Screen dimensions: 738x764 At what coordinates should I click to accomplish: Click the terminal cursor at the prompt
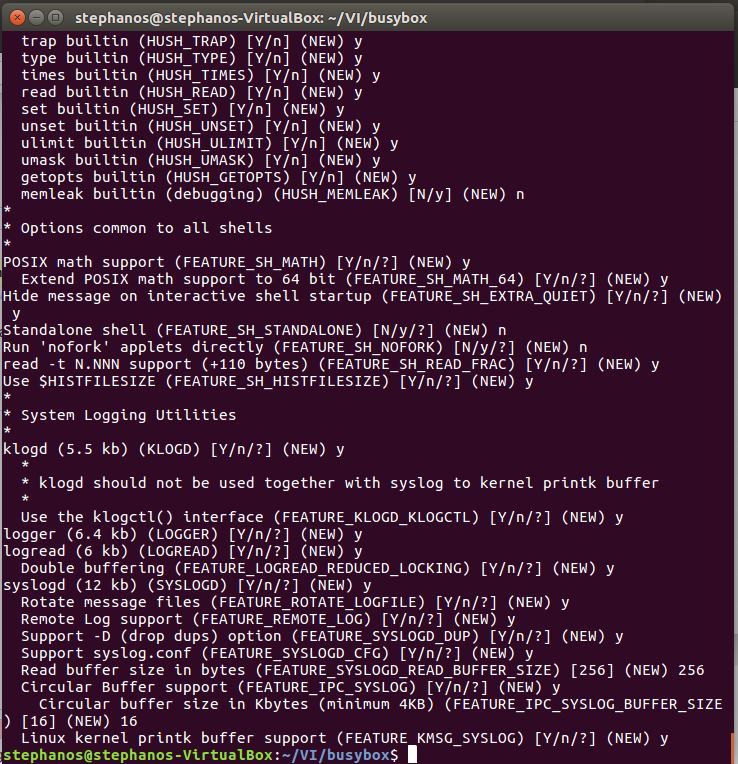413,755
